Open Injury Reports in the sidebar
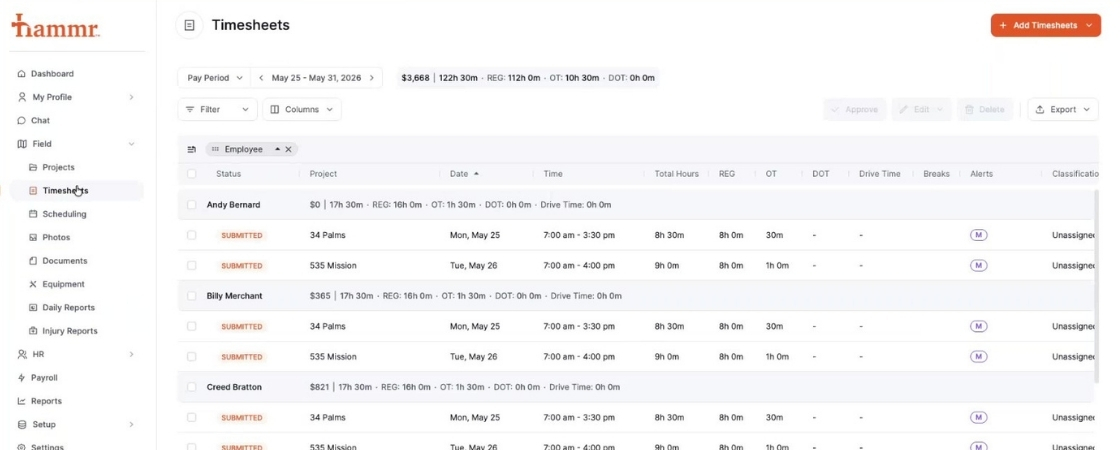The height and width of the screenshot is (450, 1120). pyautogui.click(x=69, y=331)
